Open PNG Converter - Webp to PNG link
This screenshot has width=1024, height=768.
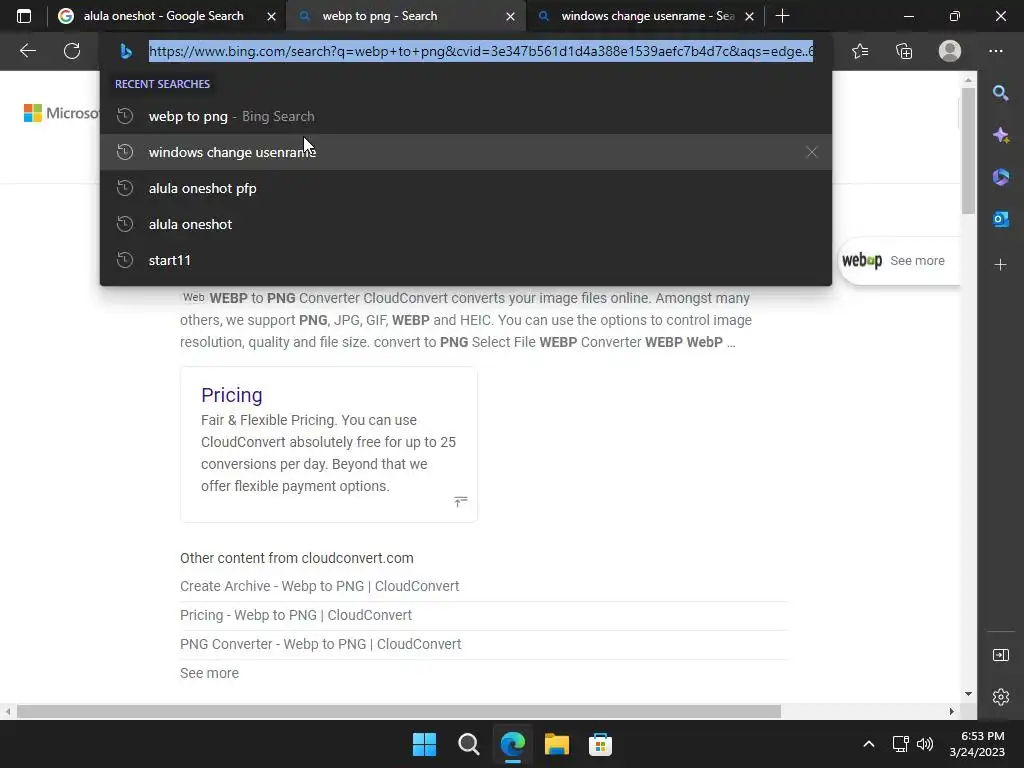click(x=321, y=644)
